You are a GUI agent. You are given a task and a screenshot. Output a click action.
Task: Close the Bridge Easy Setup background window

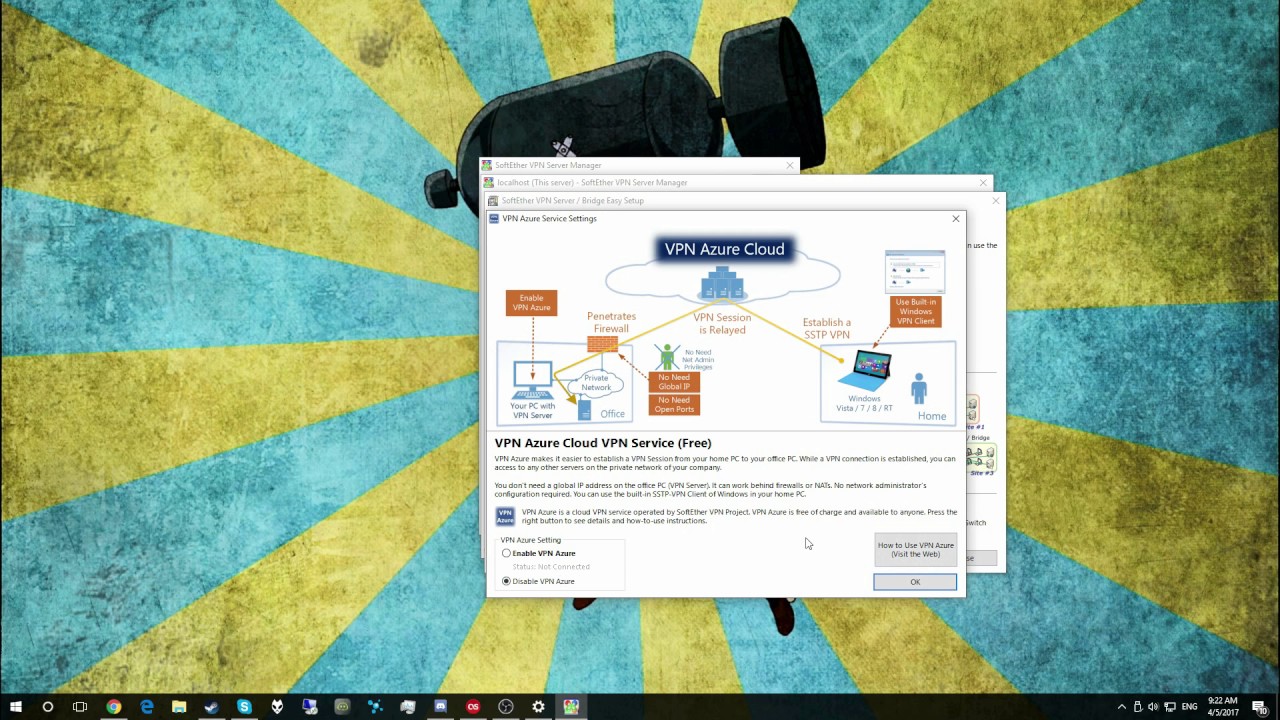tap(995, 201)
